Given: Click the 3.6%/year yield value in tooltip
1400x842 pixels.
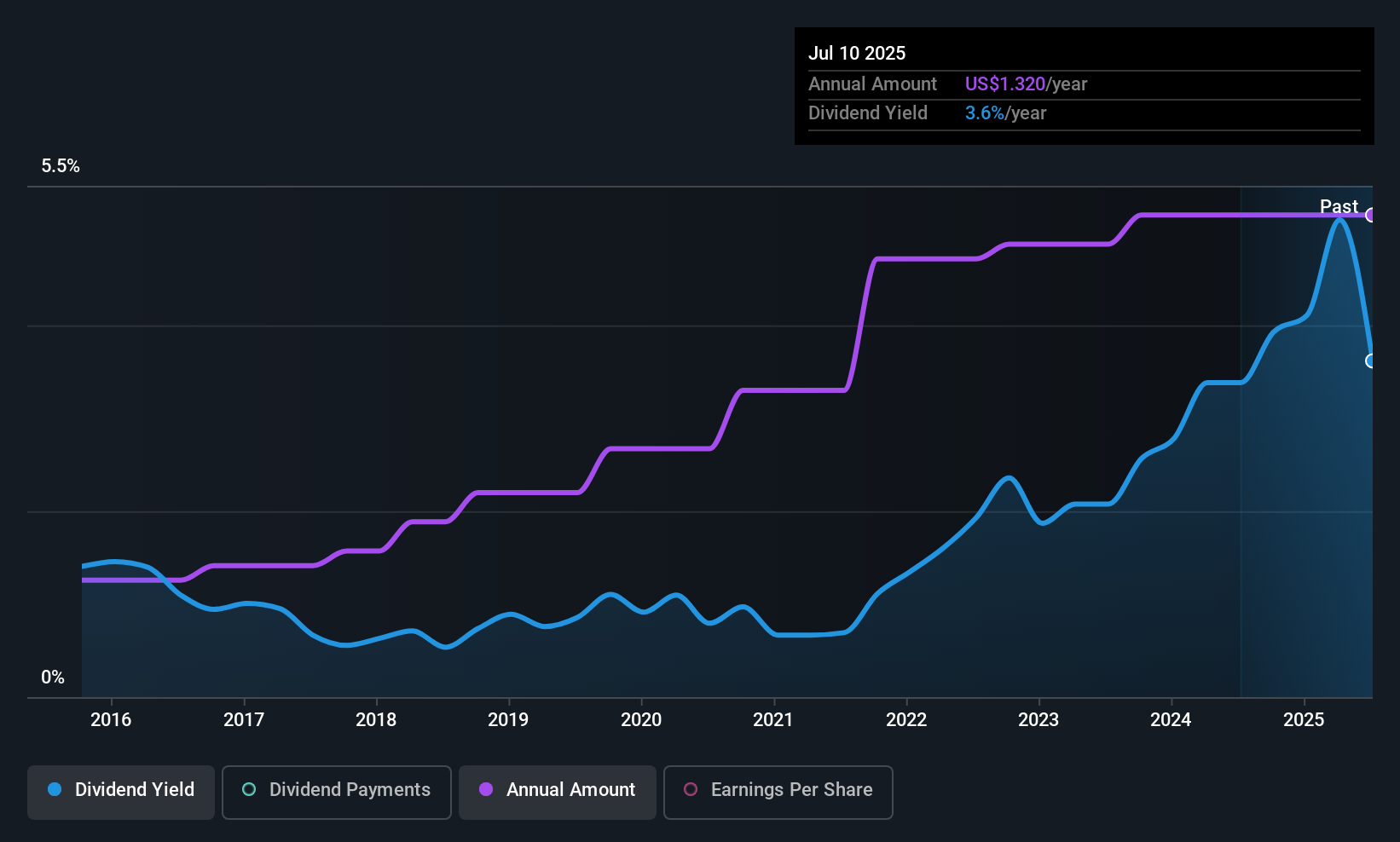Looking at the screenshot, I should 1005,112.
